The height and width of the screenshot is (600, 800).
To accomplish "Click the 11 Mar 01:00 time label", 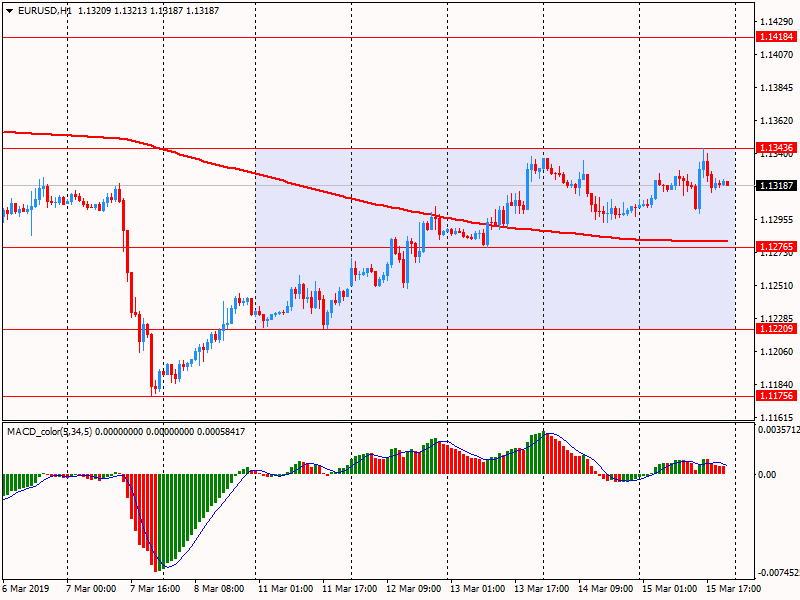I will (285, 588).
